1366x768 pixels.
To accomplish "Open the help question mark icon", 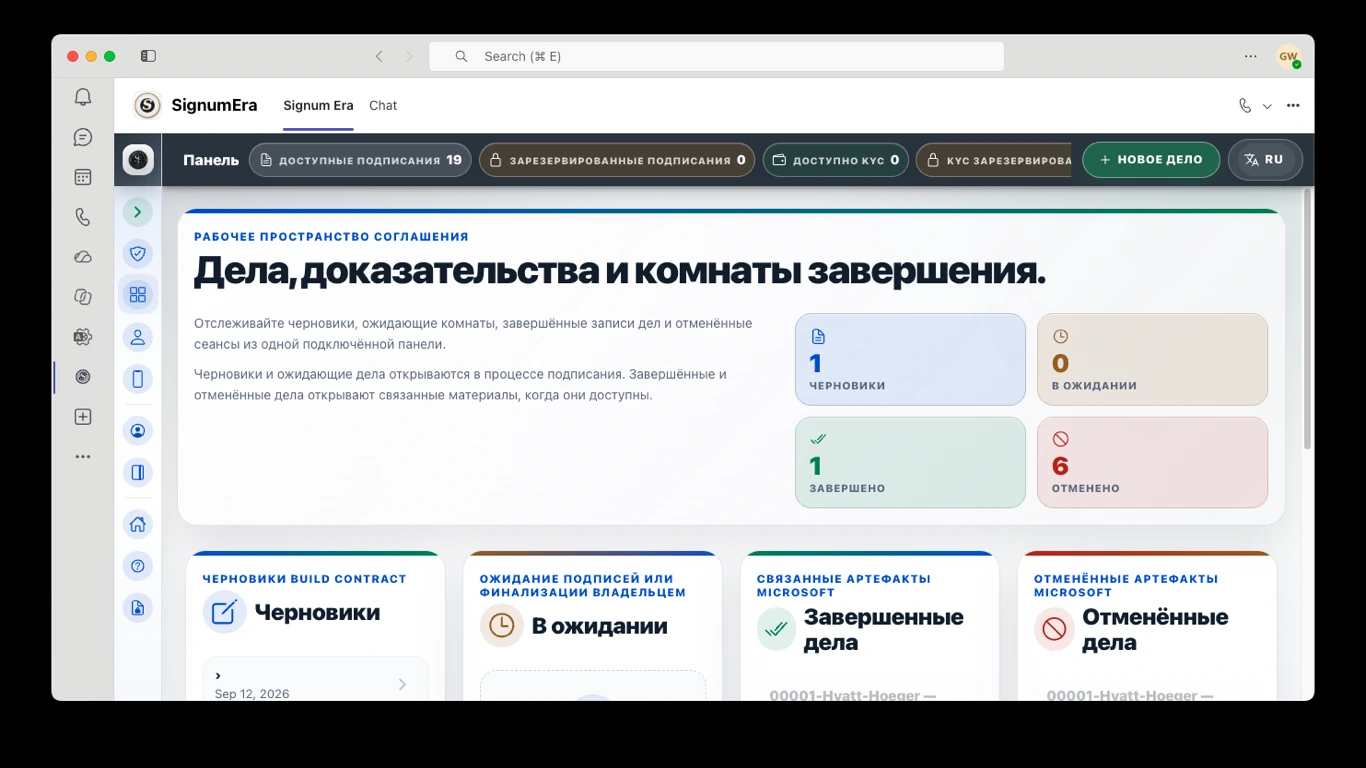I will pos(138,566).
